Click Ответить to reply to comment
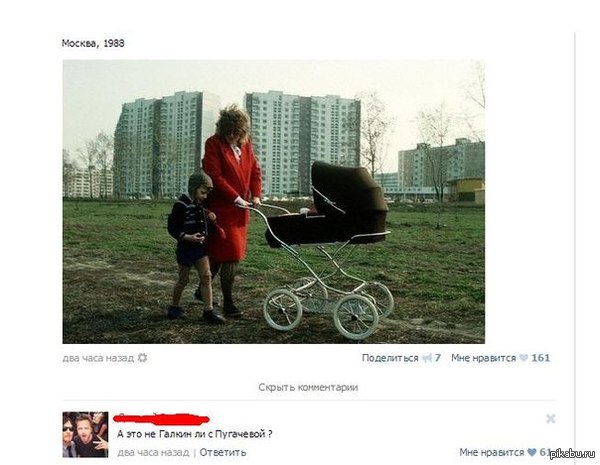Viewport: 600px width, 465px height. click(x=223, y=452)
